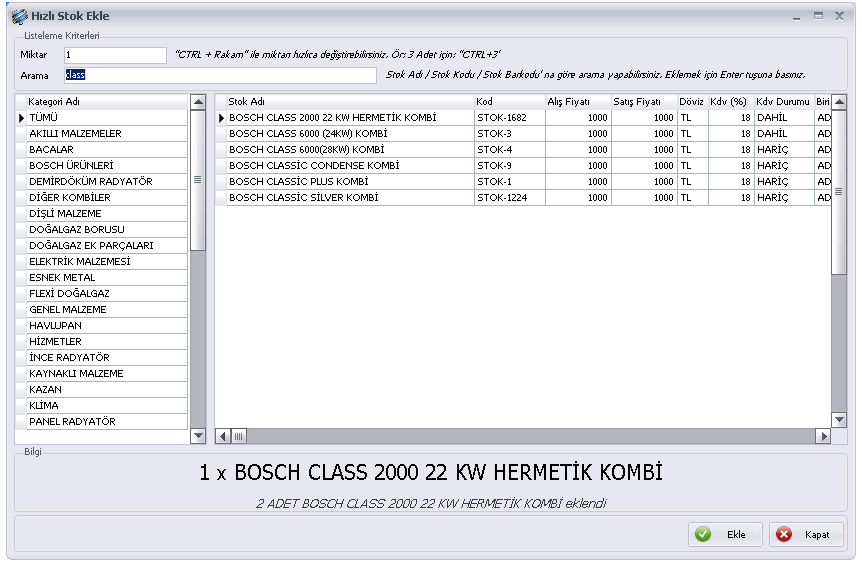Select BACALAR category
Viewport: 862px width, 562px height.
(x=107, y=150)
